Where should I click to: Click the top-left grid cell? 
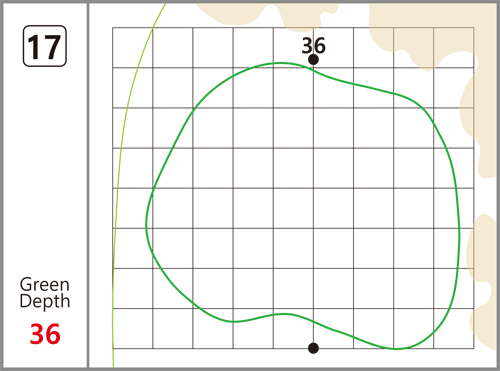tap(133, 48)
